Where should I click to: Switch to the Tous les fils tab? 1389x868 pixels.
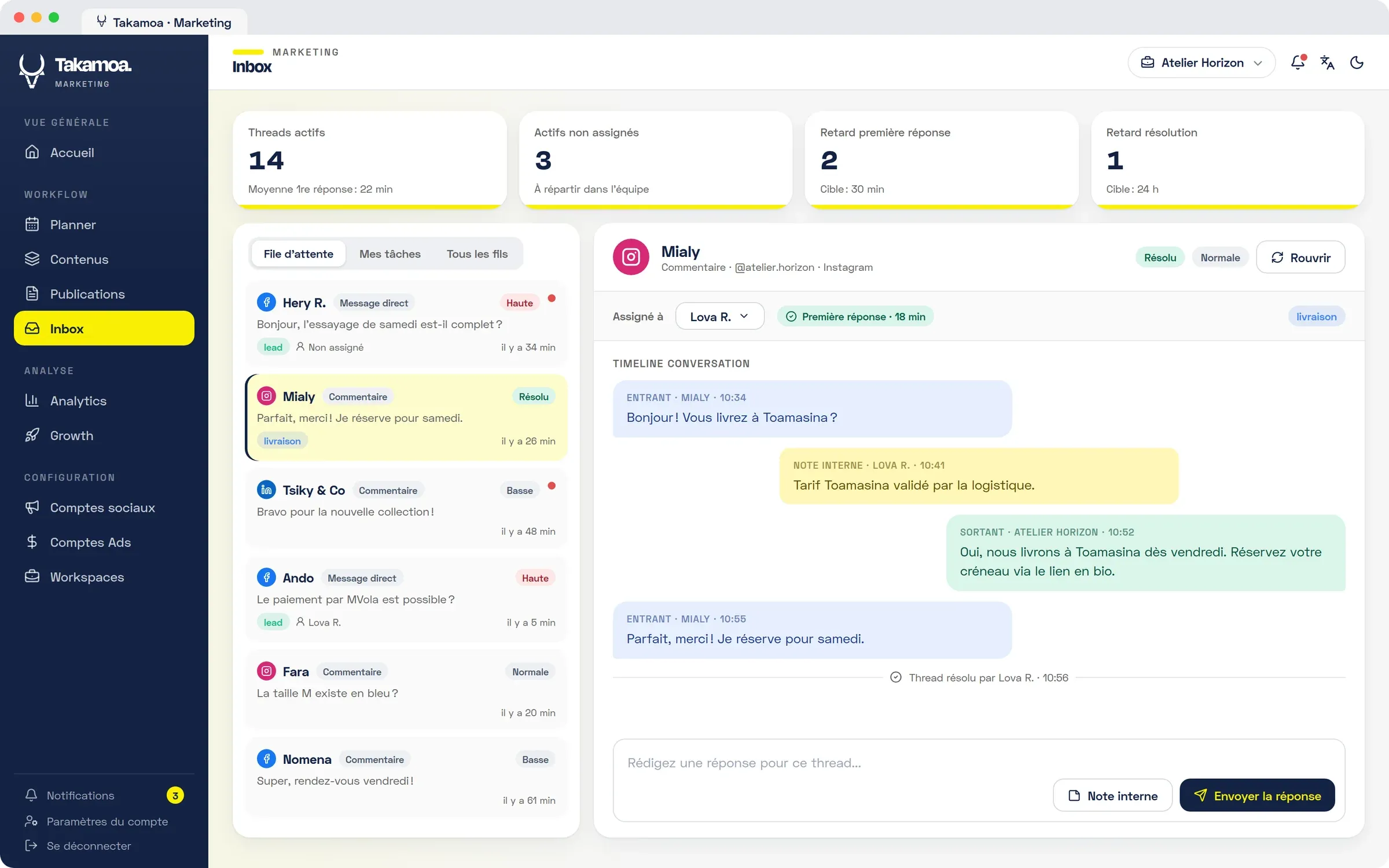477,253
